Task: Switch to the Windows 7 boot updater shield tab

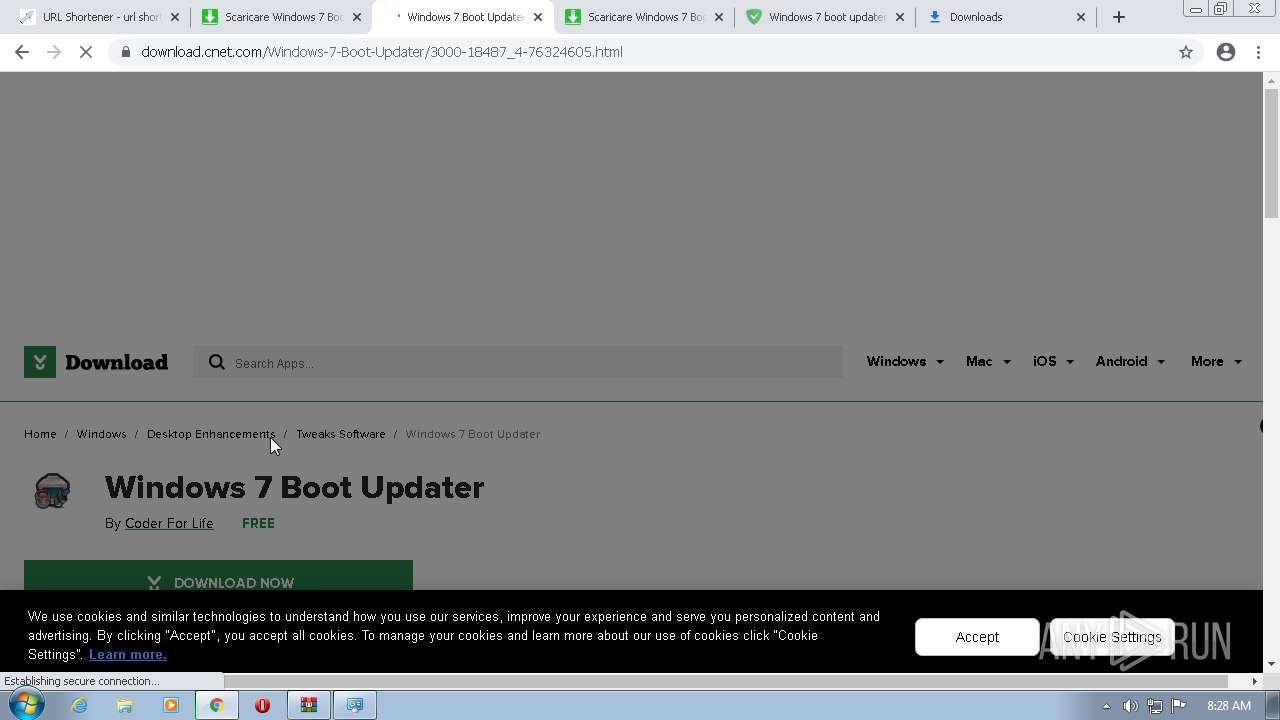Action: [824, 17]
